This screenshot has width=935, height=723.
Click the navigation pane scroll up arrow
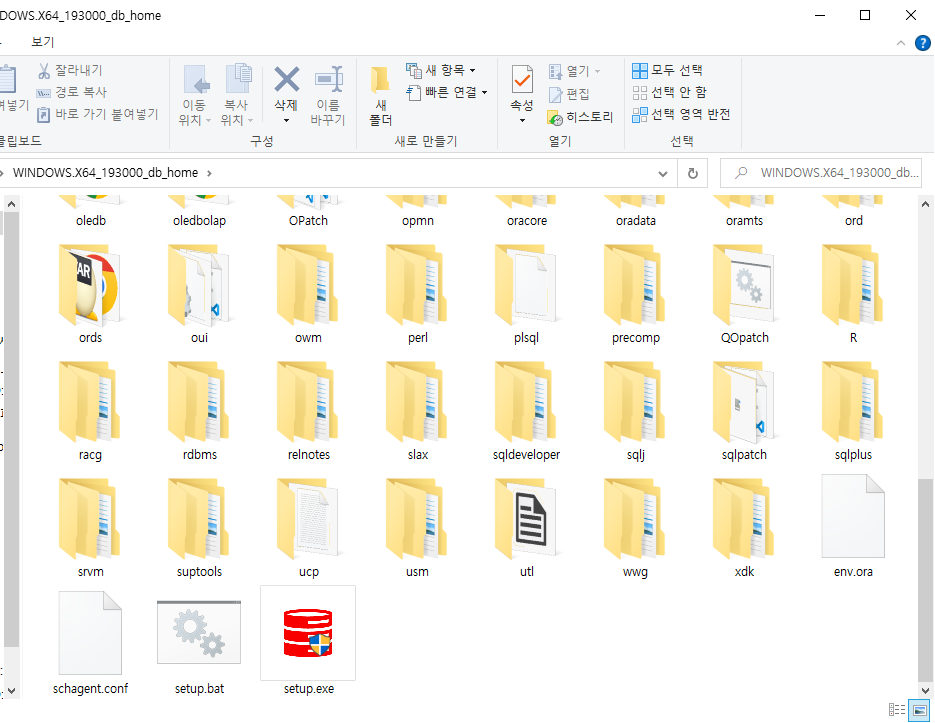coord(11,204)
